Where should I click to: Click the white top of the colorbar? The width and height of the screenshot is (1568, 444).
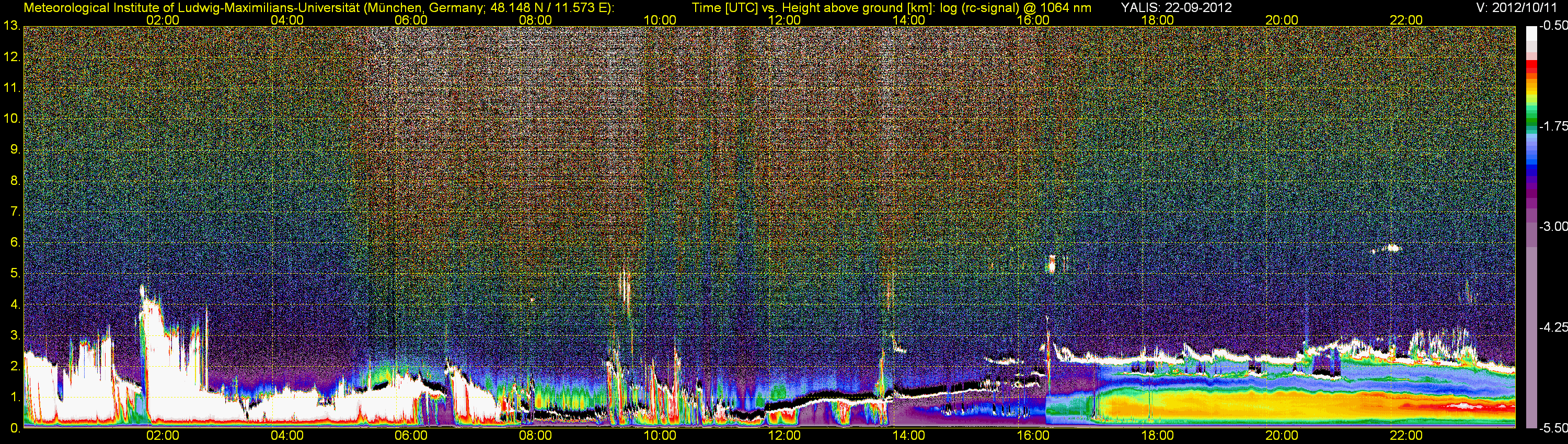tap(1531, 33)
